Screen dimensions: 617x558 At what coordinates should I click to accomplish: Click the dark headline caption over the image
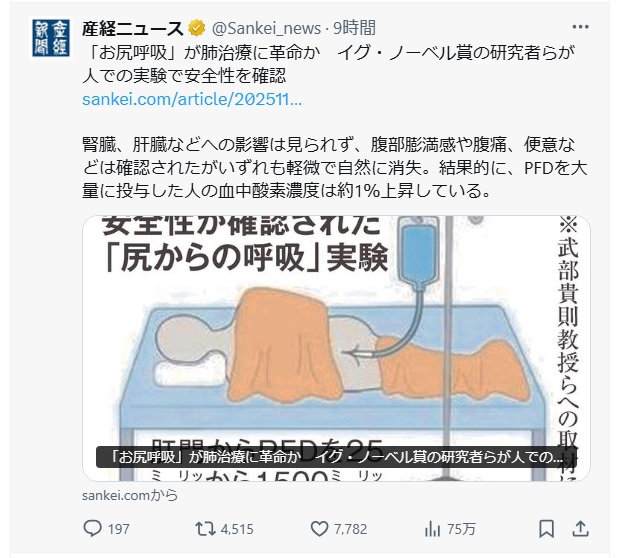pyautogui.click(x=336, y=457)
